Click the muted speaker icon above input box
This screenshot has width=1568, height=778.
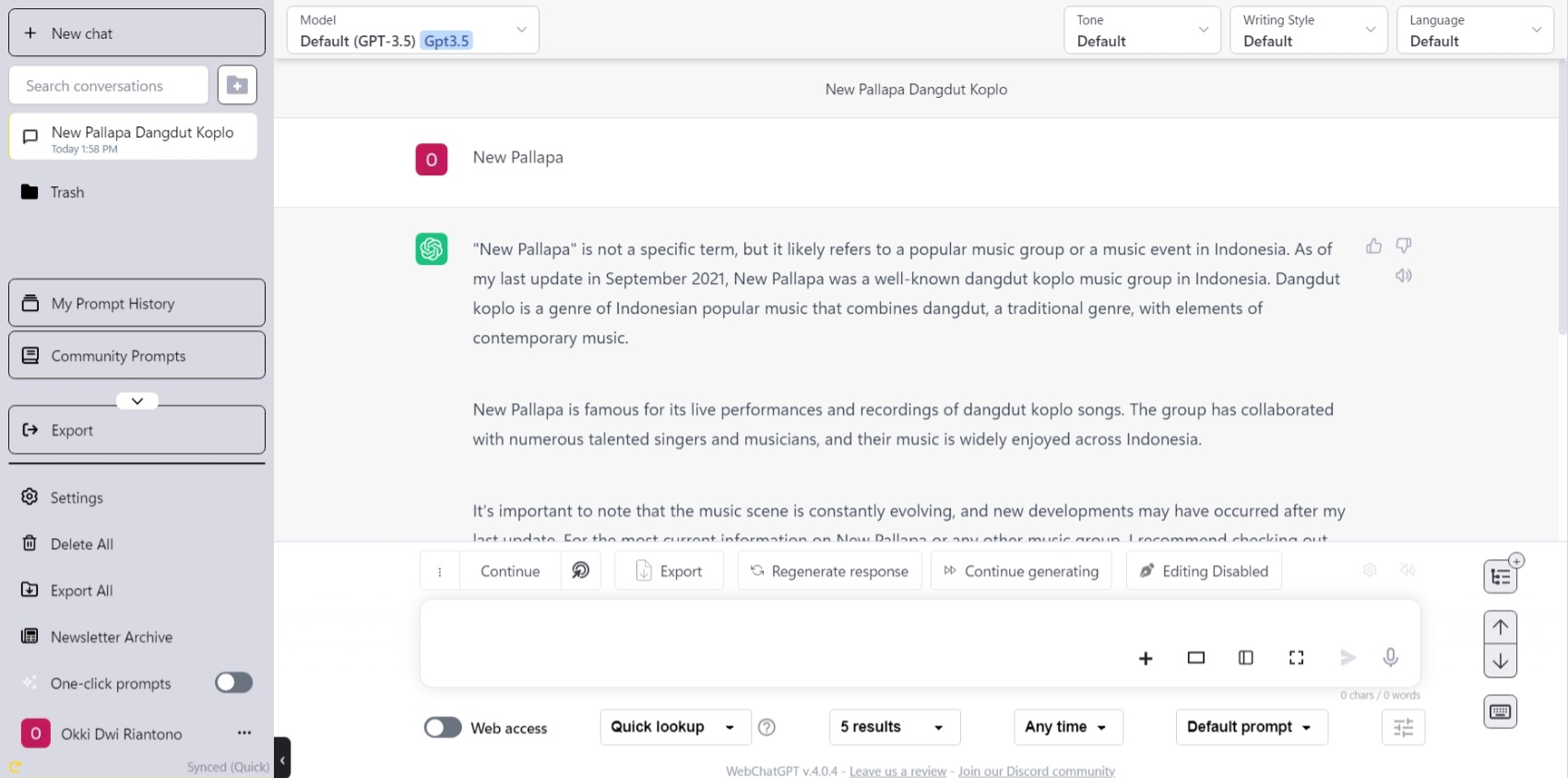(x=1408, y=570)
